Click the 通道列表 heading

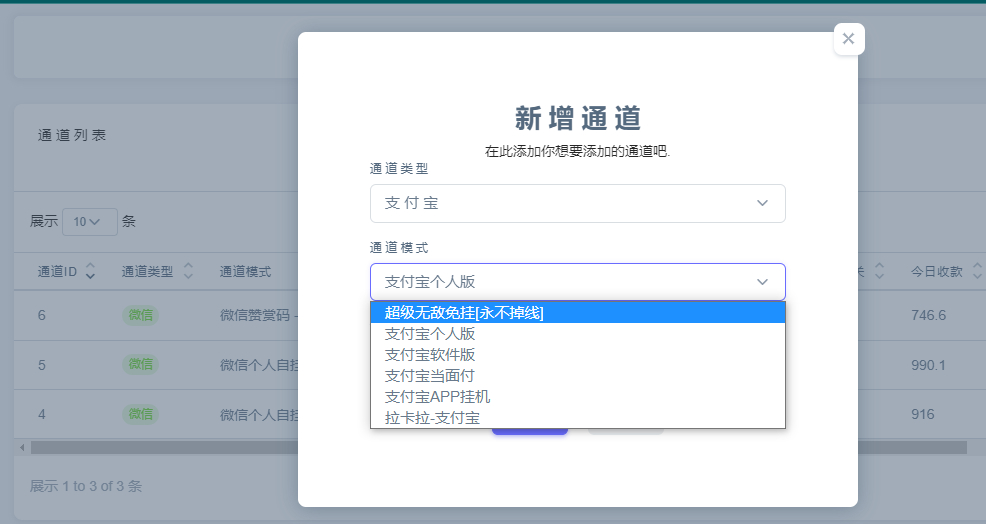[x=72, y=135]
